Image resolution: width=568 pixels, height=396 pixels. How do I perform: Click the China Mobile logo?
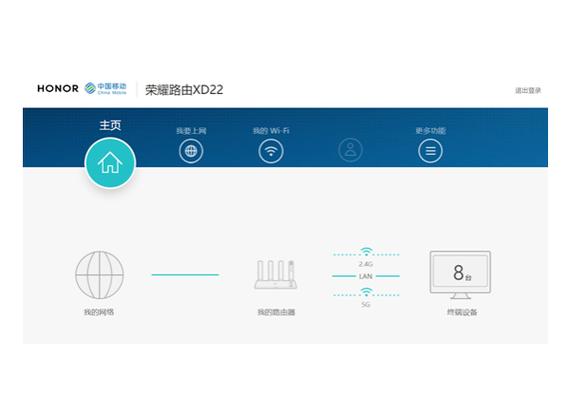(x=105, y=88)
